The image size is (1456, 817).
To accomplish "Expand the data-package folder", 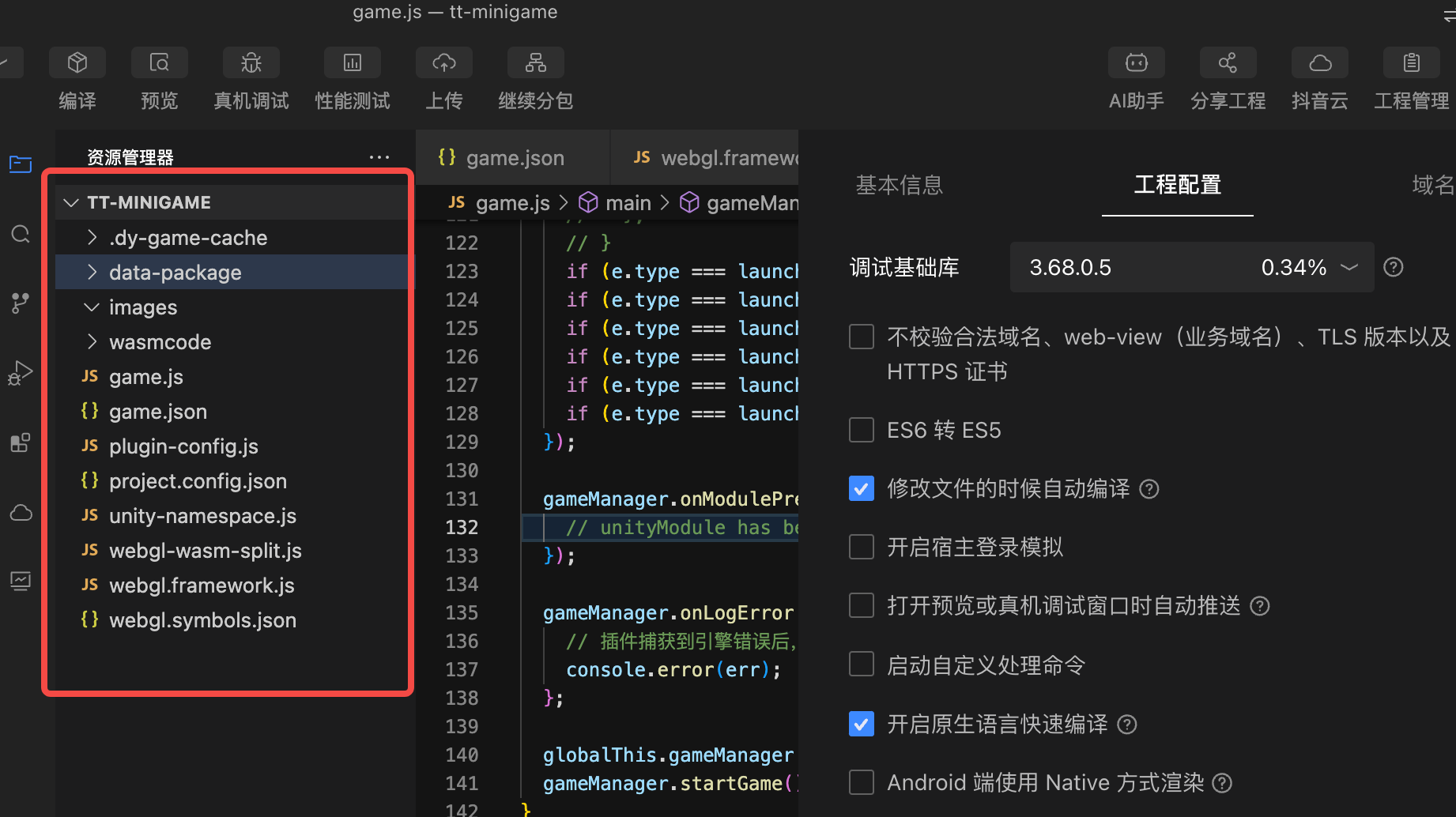I will click(174, 273).
